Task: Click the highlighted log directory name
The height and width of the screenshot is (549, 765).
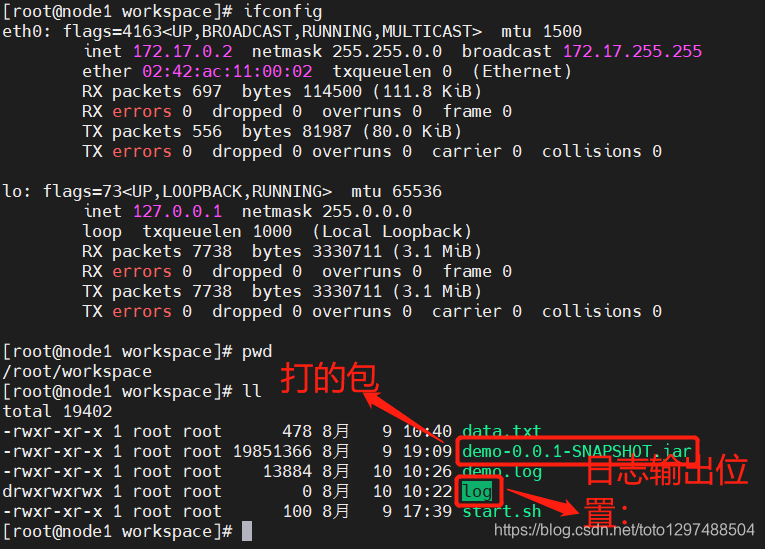Action: pyautogui.click(x=477, y=491)
